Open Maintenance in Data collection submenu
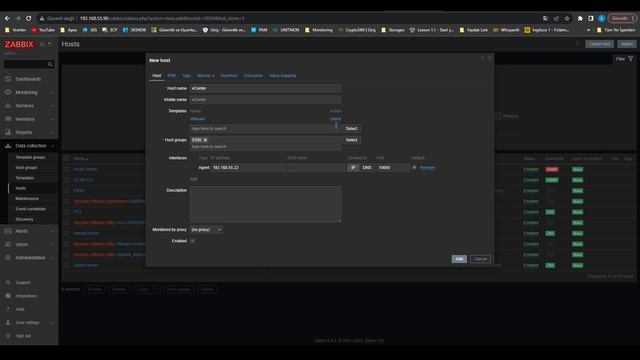640x360 pixels. pos(27,198)
